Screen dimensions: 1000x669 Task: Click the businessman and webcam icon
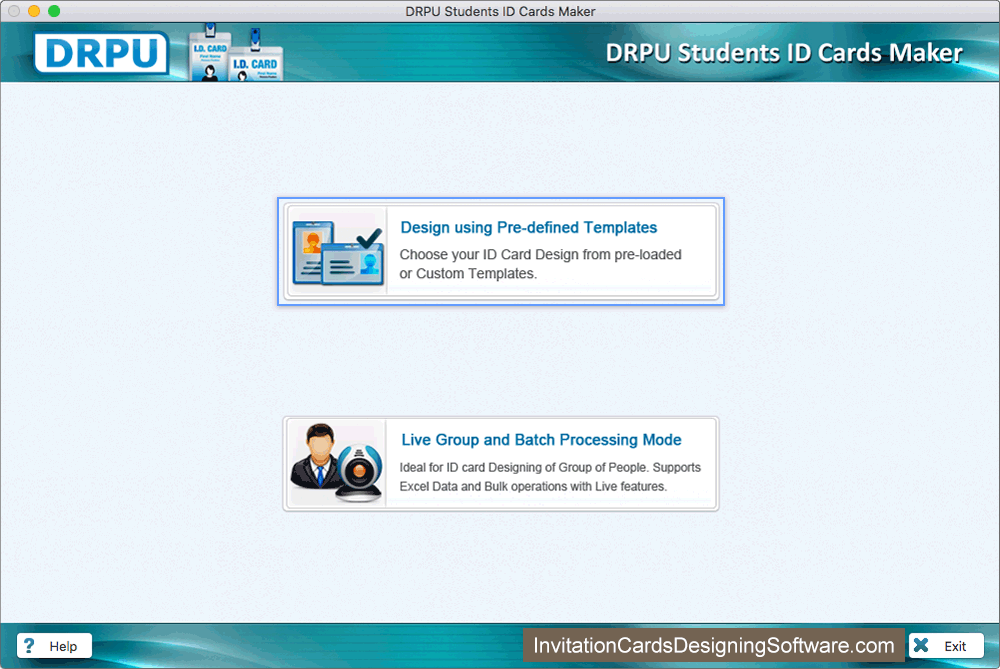click(336, 462)
